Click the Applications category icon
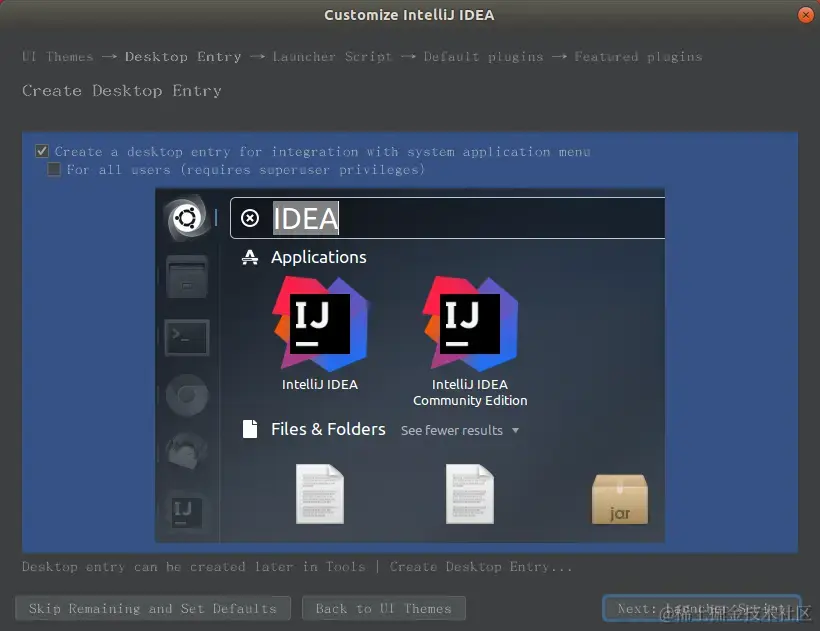The image size is (820, 631). click(250, 257)
